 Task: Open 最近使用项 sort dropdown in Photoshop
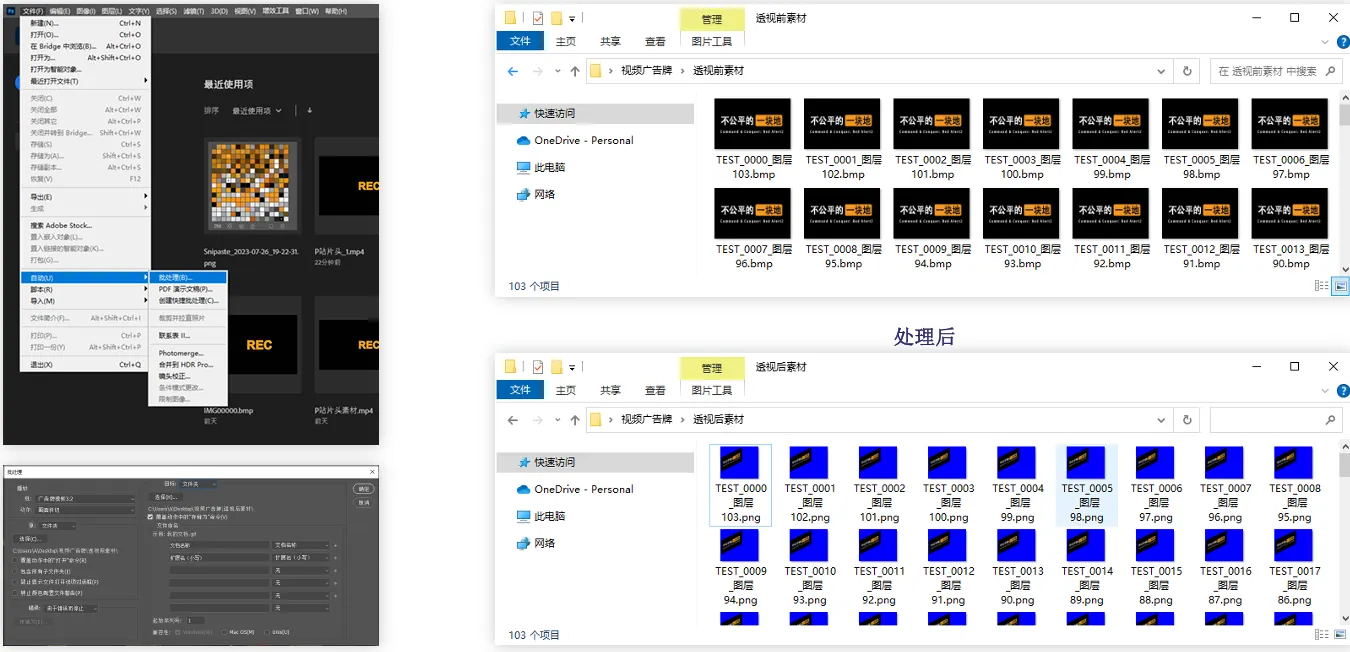257,111
